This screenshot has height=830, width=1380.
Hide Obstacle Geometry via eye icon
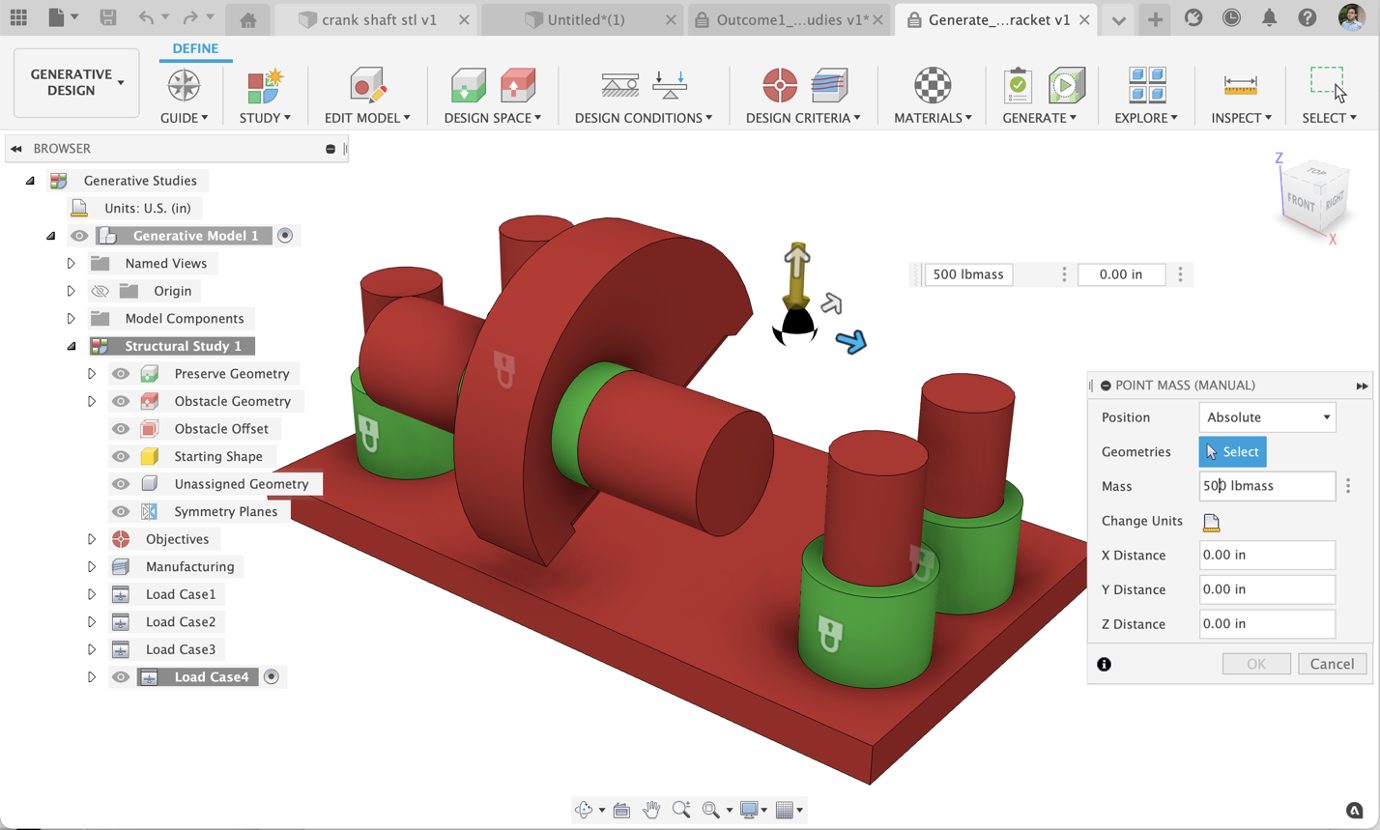point(121,401)
